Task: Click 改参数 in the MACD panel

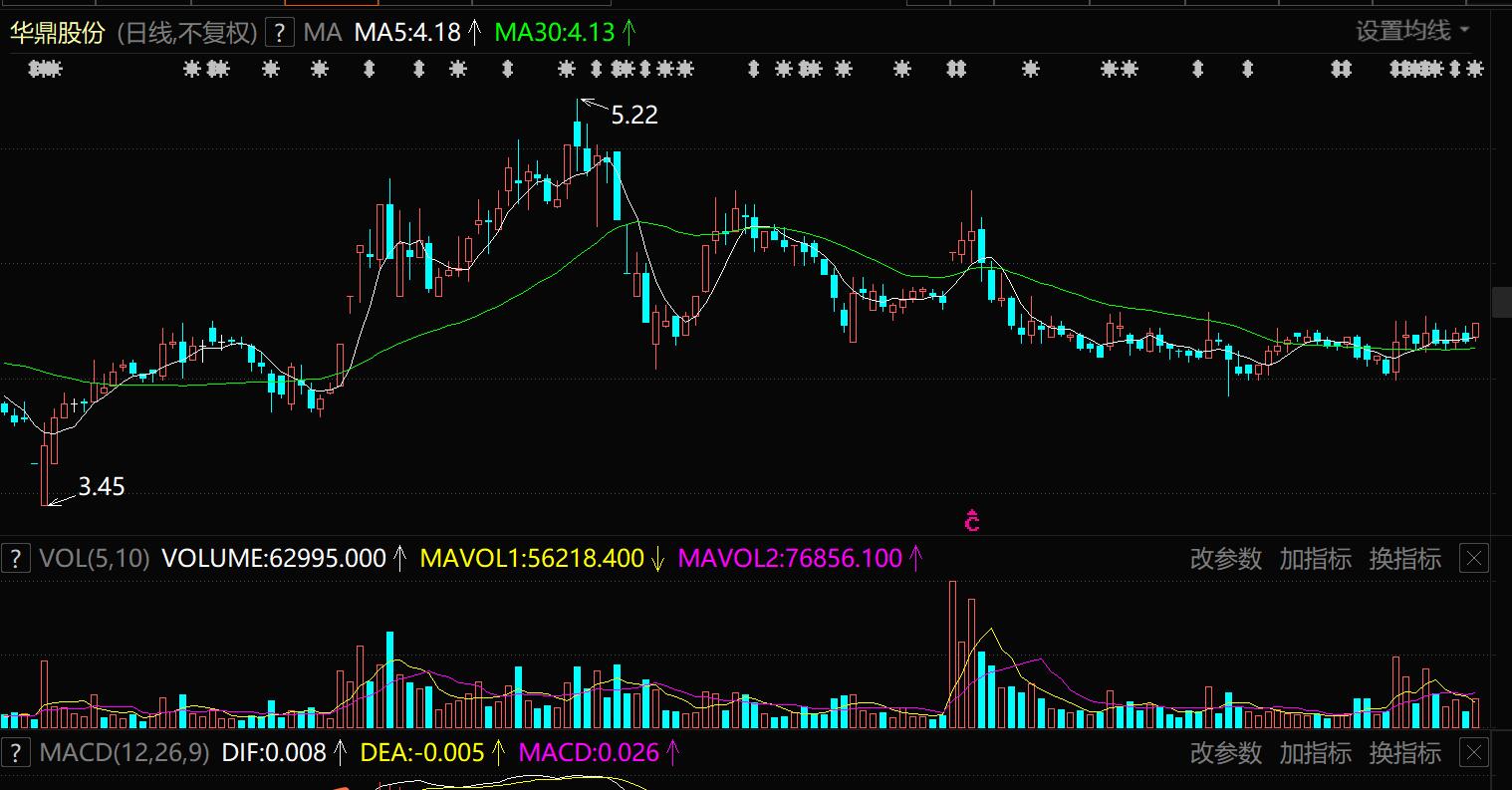Action: pyautogui.click(x=1226, y=752)
